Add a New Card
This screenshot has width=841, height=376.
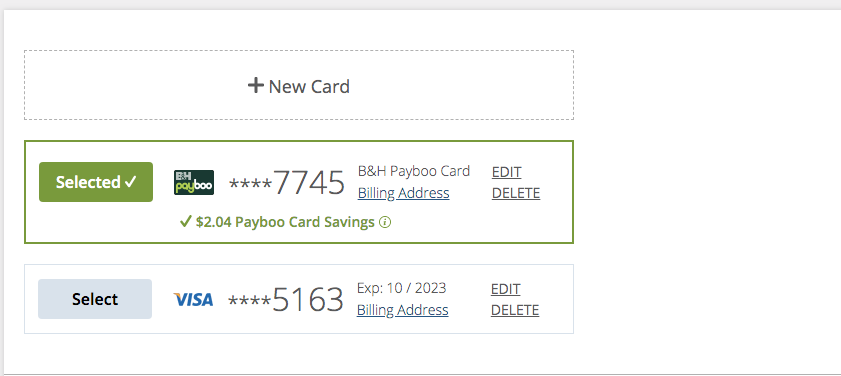(299, 85)
